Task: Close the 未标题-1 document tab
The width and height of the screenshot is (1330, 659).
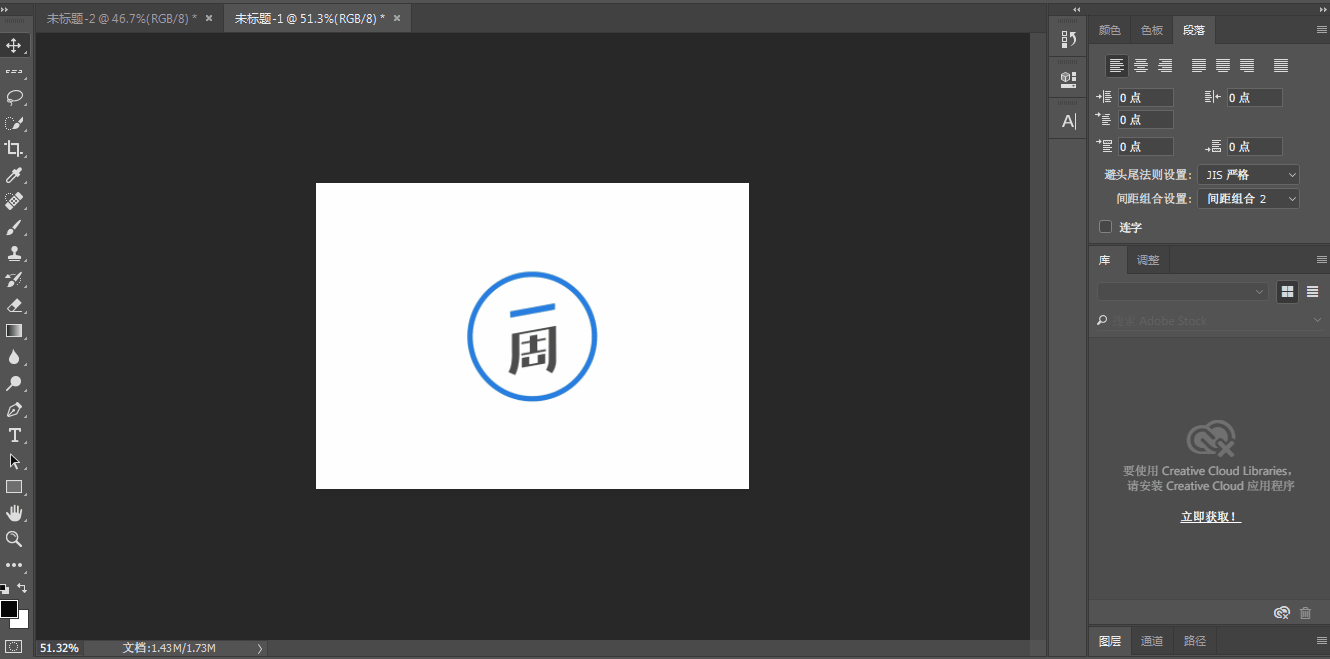Action: click(397, 19)
